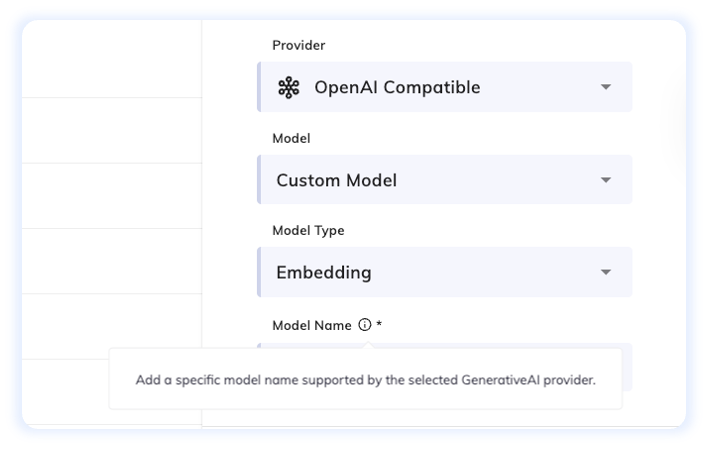Click the info icon beside Model Name
Image resolution: width=708 pixels, height=449 pixels.
tap(364, 324)
